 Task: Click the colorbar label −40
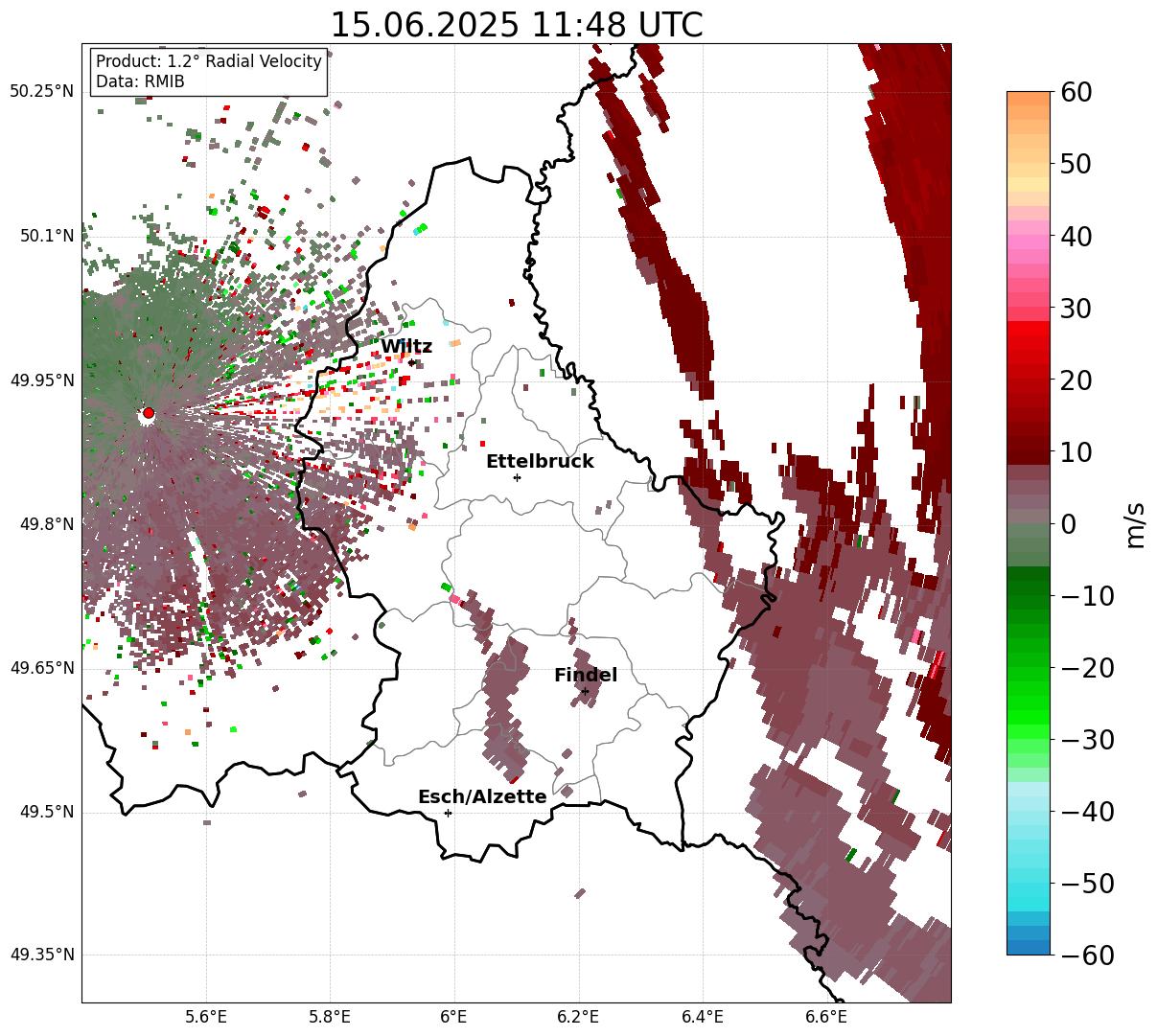point(1085,811)
